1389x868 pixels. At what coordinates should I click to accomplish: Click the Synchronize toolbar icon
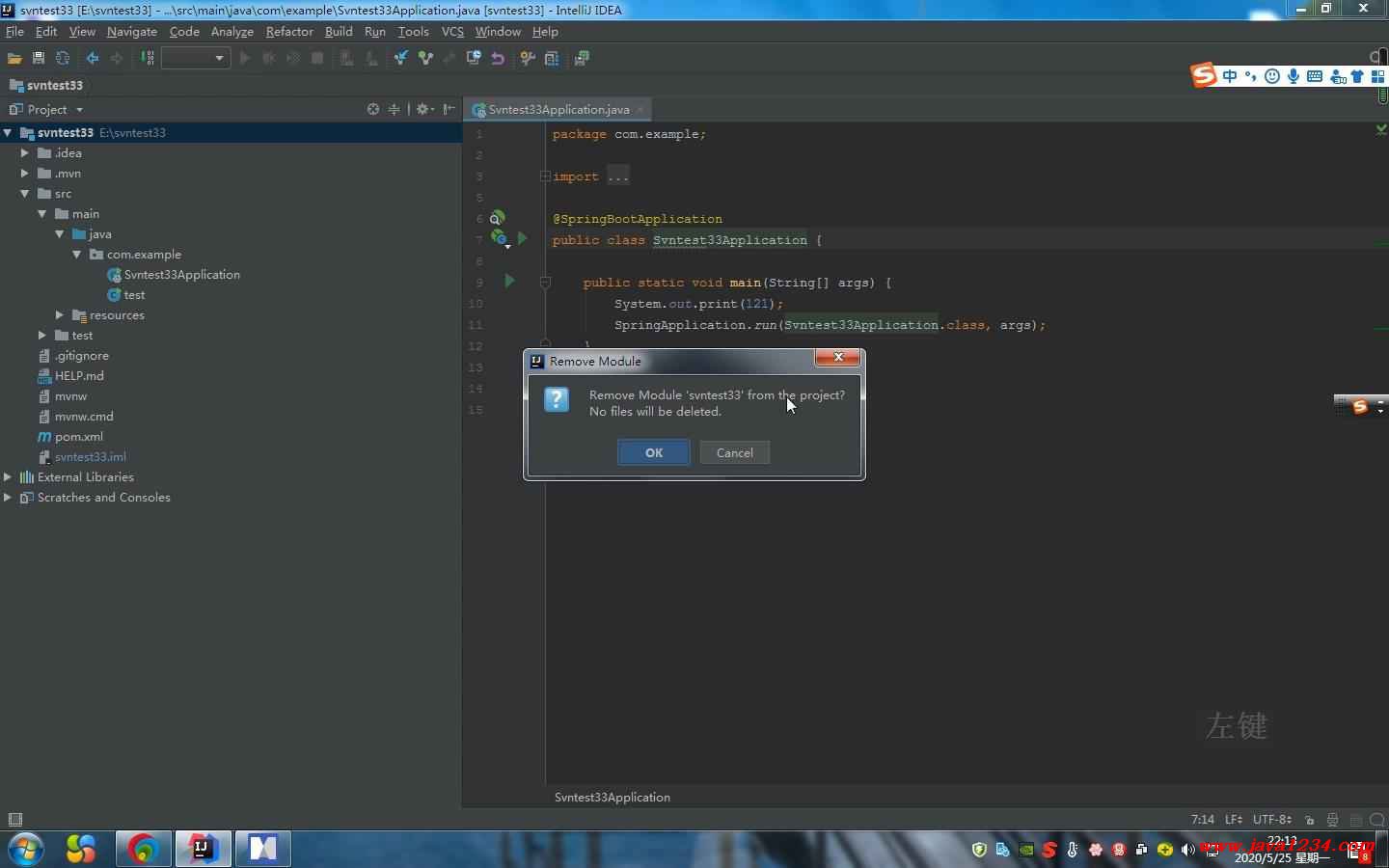[x=63, y=58]
